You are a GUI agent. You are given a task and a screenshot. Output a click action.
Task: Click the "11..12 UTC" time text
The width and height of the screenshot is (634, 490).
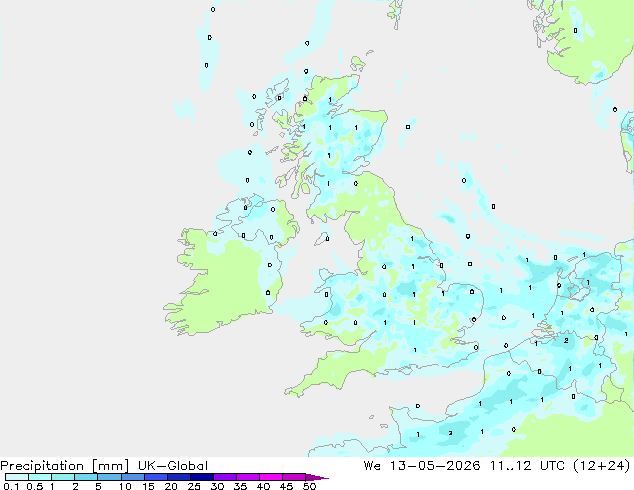coord(526,466)
